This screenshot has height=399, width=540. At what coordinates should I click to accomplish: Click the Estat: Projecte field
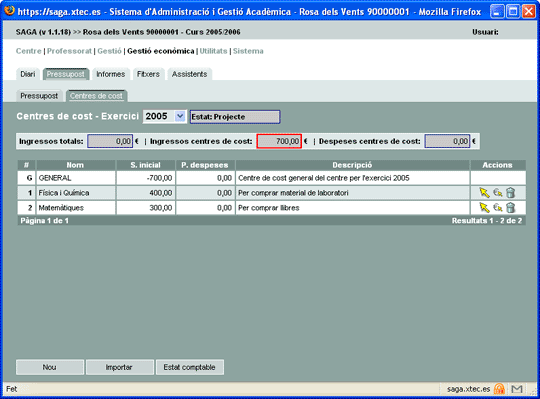tap(235, 117)
